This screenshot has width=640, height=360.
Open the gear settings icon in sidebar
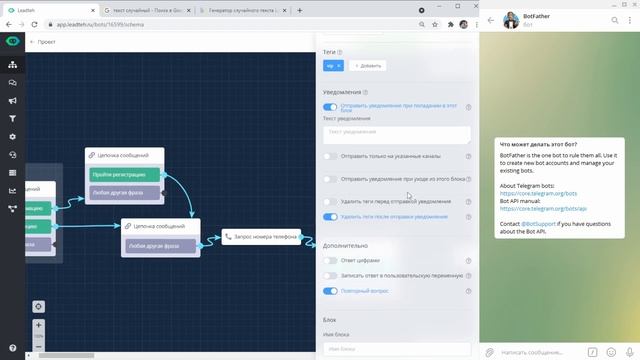pos(13,137)
